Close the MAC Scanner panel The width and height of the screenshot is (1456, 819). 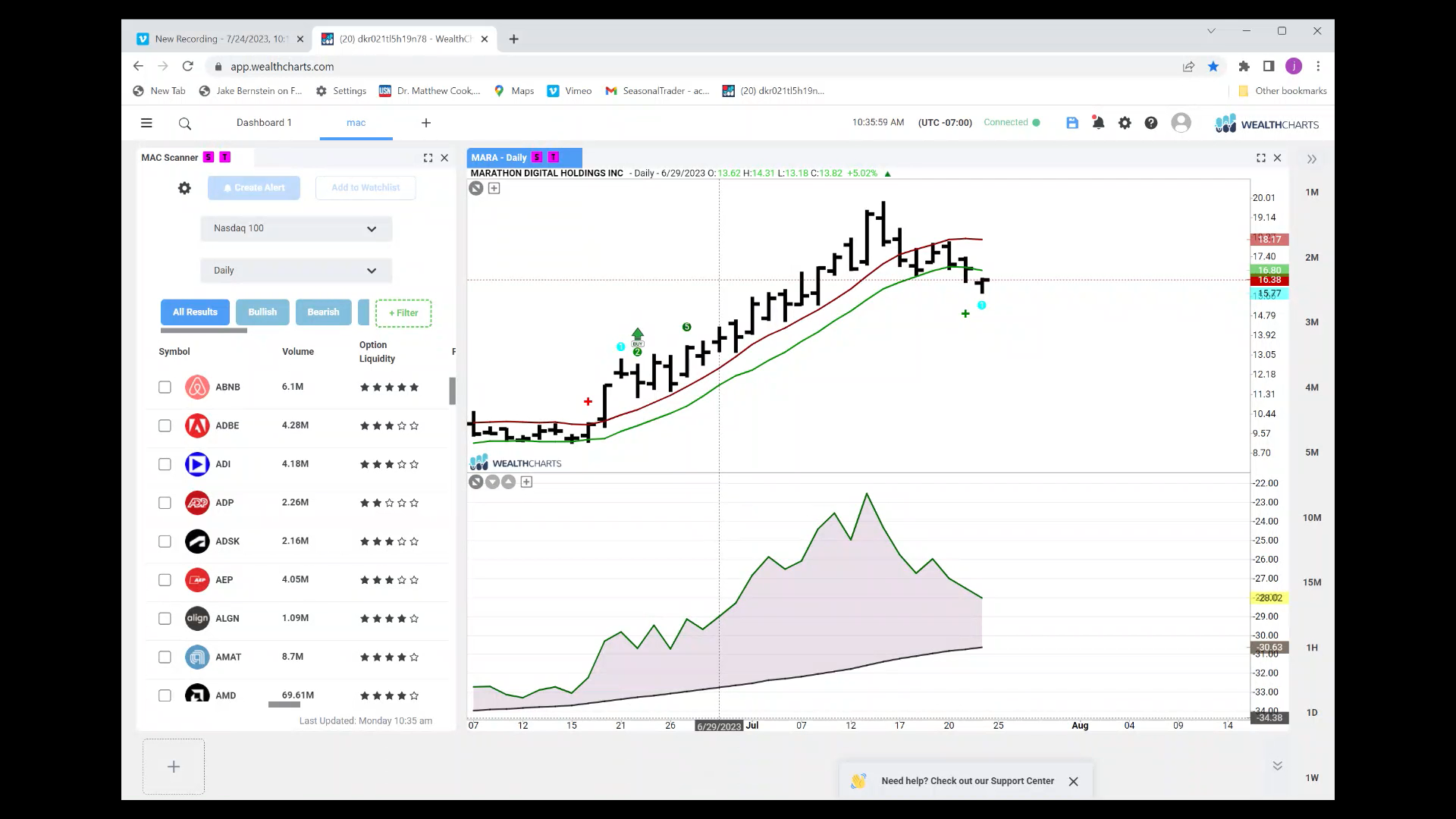444,158
